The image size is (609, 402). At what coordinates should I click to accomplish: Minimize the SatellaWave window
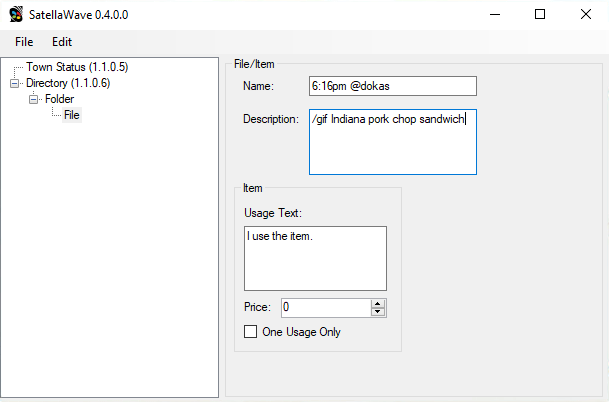click(x=495, y=15)
